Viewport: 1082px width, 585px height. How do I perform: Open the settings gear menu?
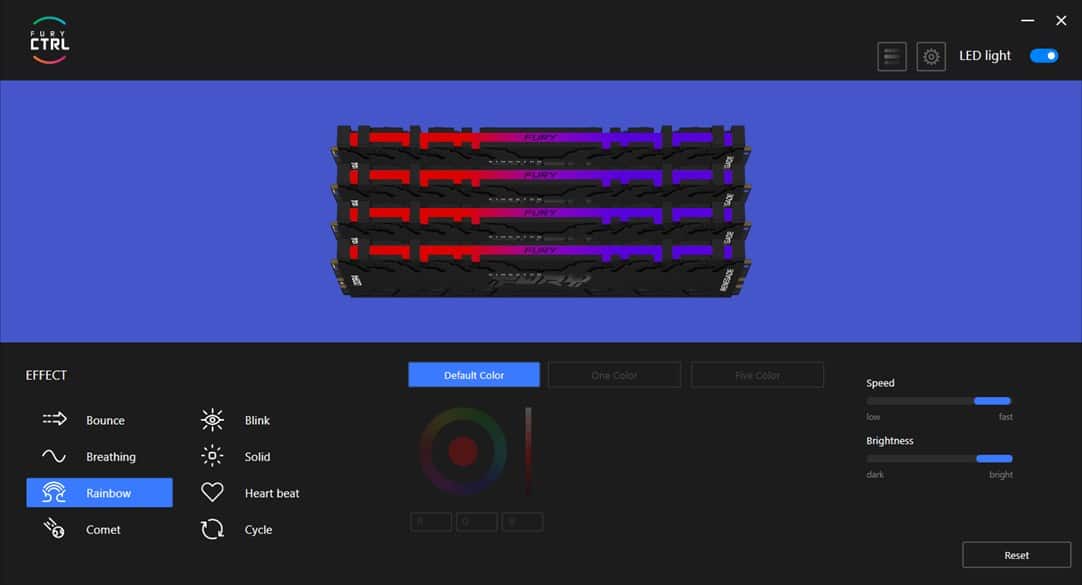931,55
